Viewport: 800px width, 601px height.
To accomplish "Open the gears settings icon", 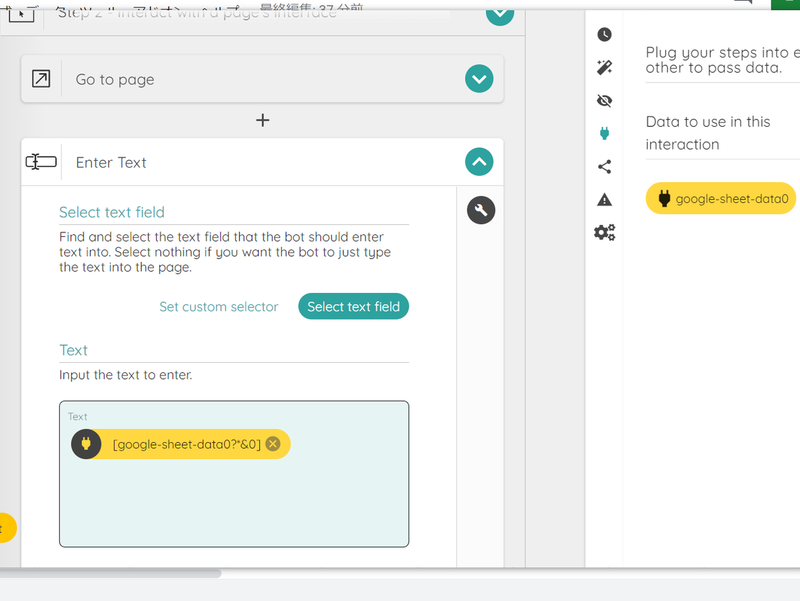I will click(x=604, y=233).
